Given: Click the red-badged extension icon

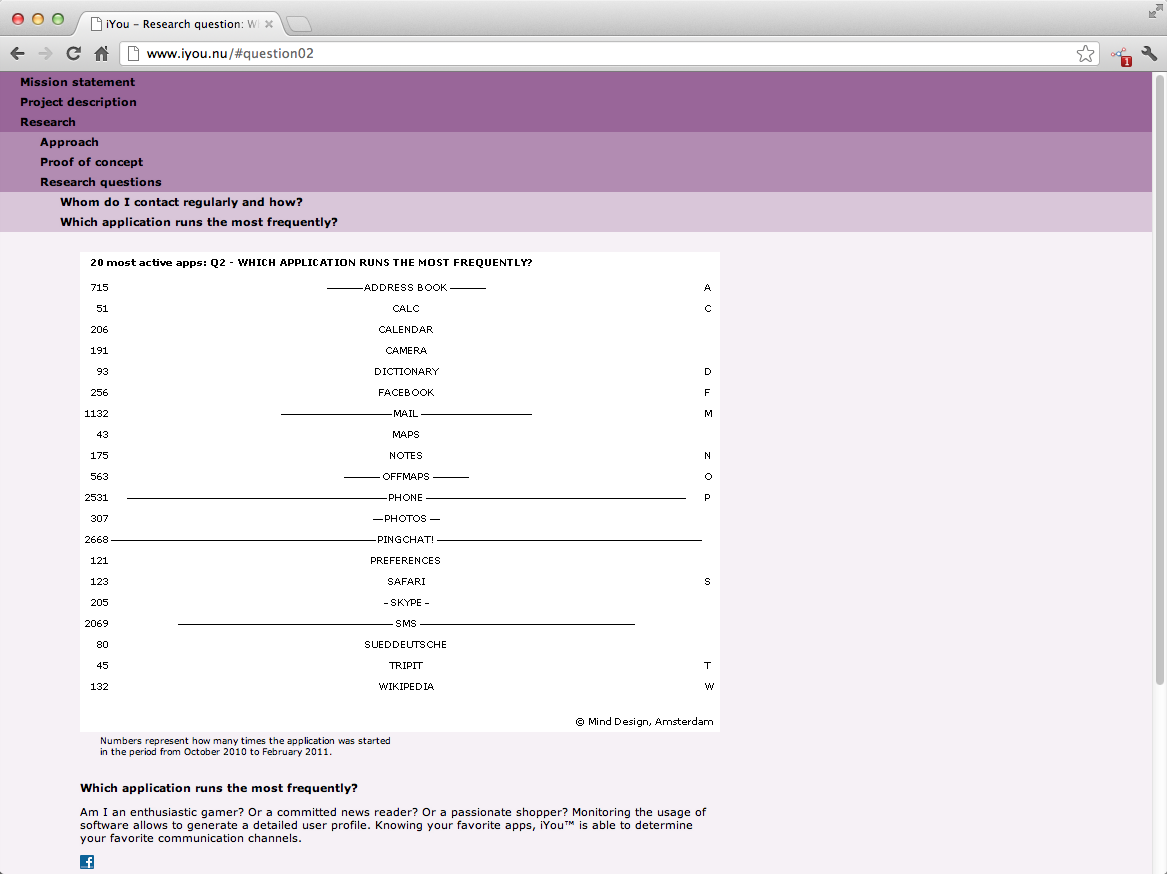Looking at the screenshot, I should (x=1120, y=56).
